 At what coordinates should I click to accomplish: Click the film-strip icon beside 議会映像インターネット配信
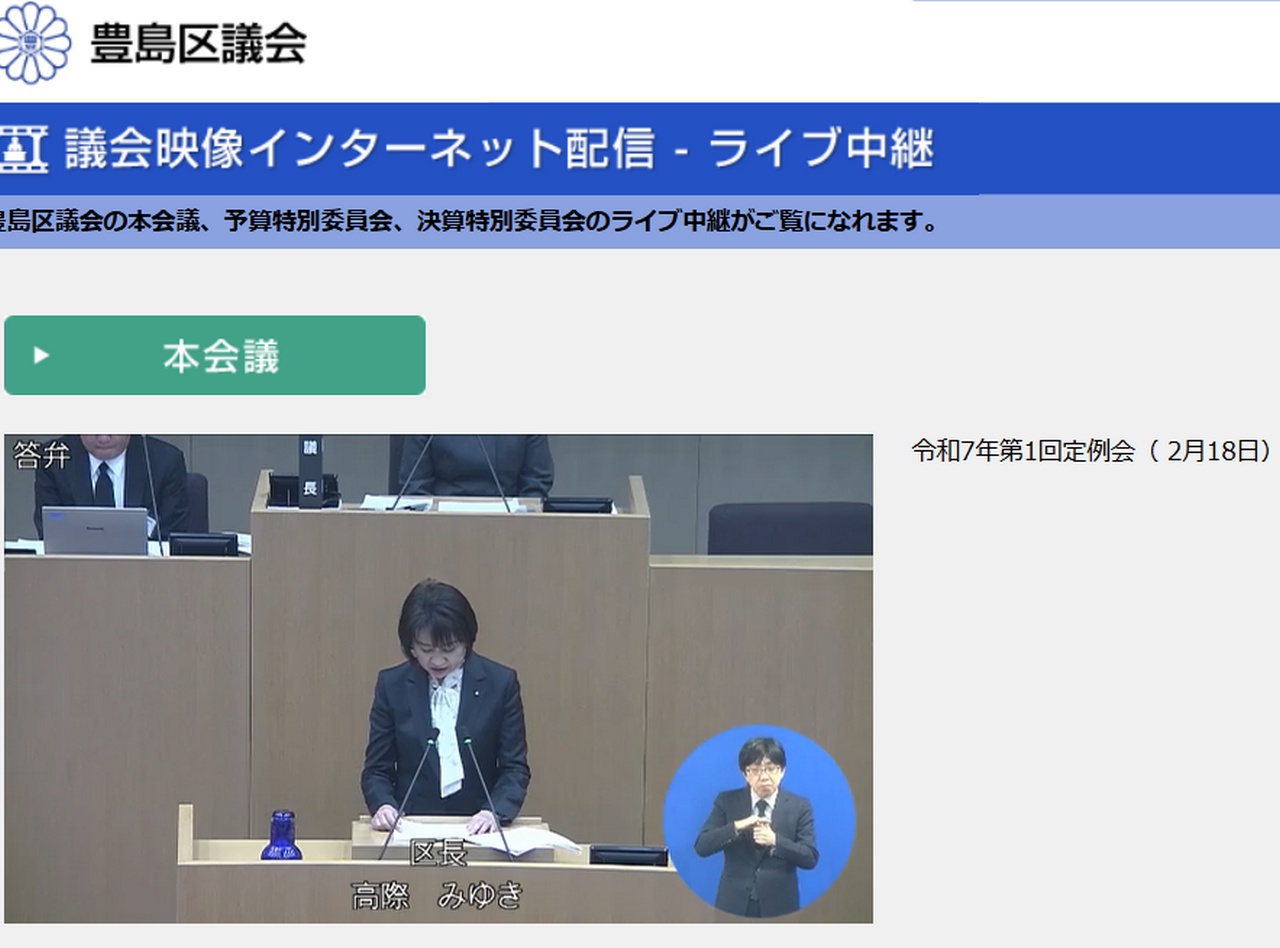(x=24, y=149)
